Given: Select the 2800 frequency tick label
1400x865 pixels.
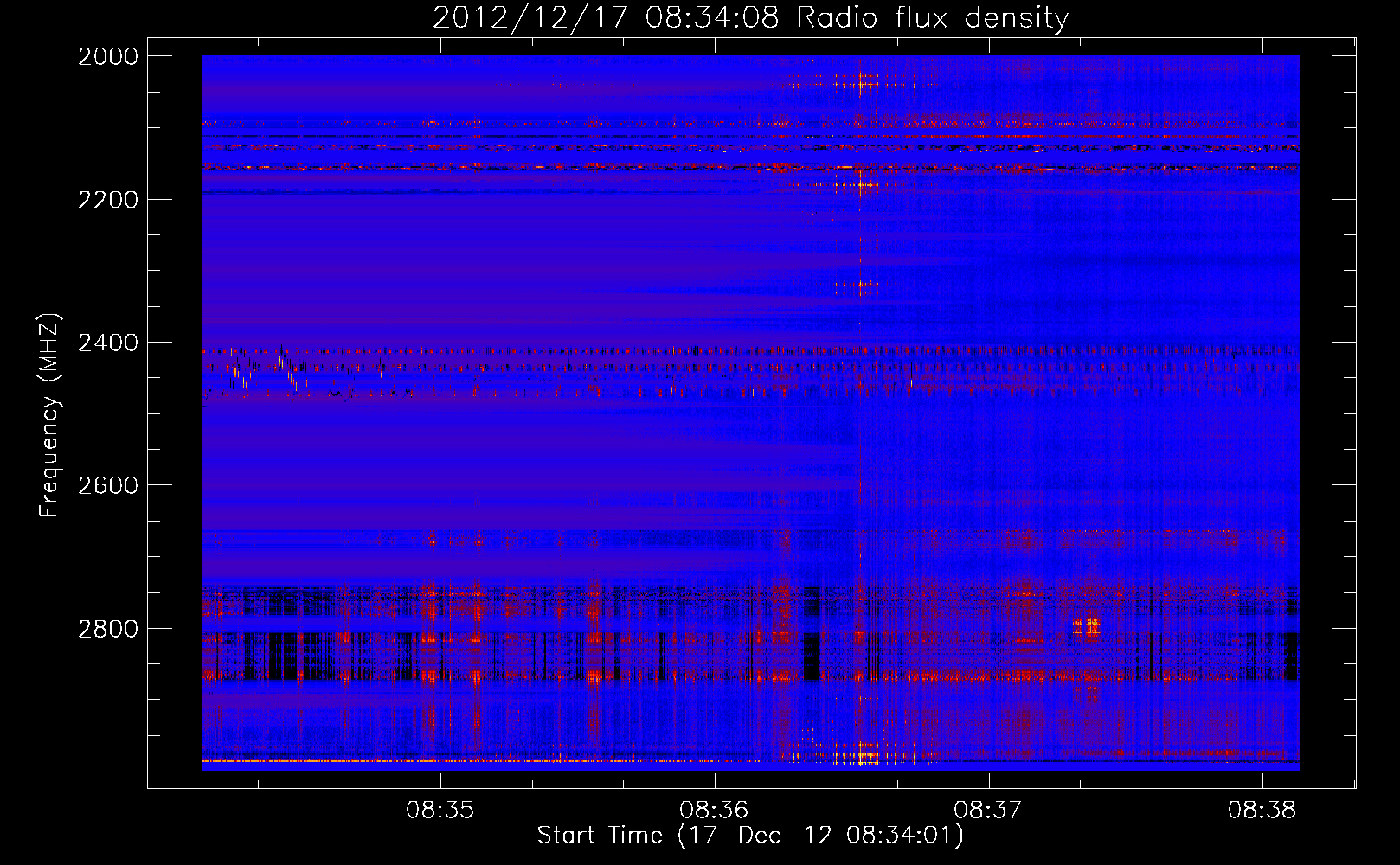Looking at the screenshot, I should [x=108, y=629].
